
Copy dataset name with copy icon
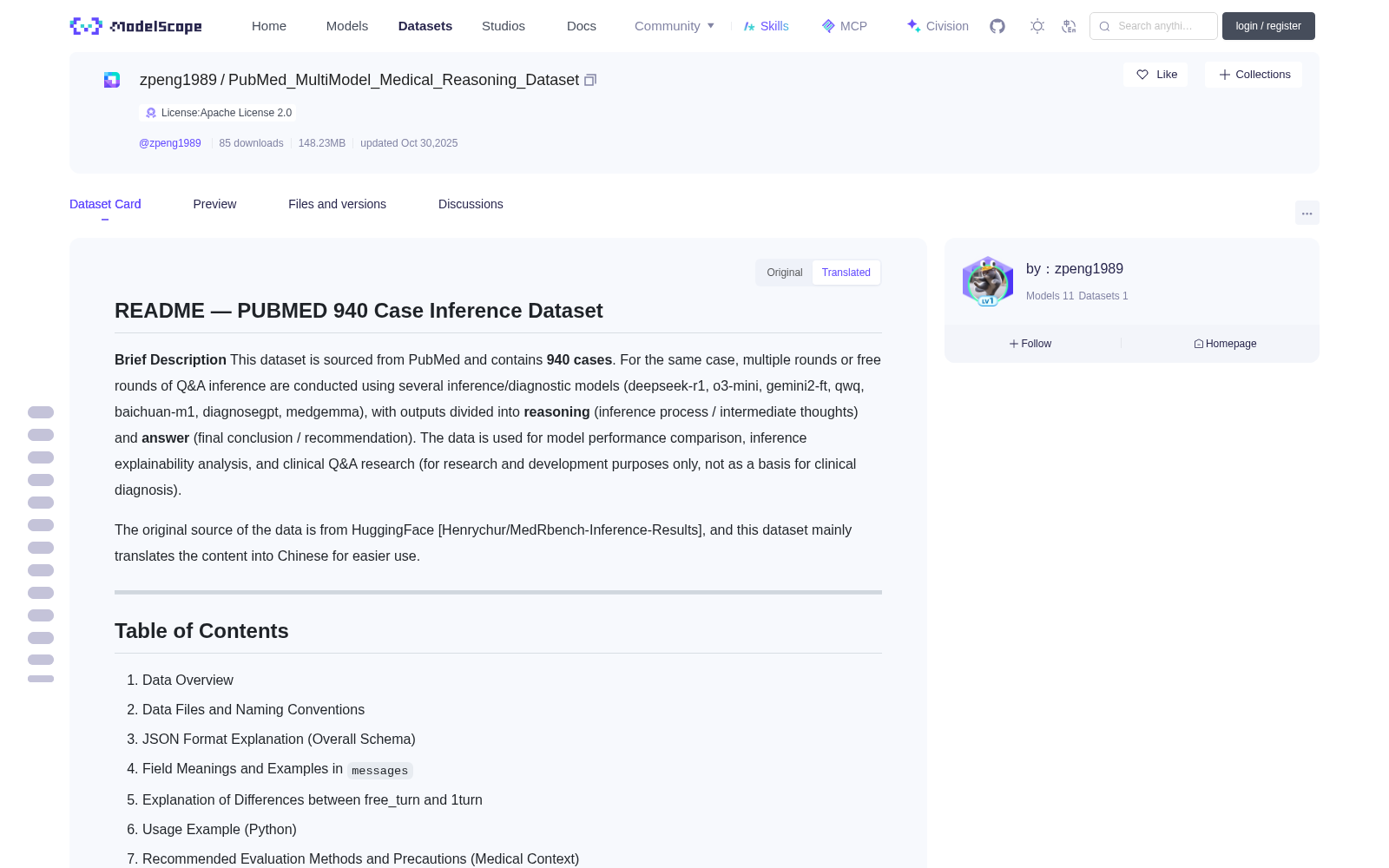(x=590, y=80)
